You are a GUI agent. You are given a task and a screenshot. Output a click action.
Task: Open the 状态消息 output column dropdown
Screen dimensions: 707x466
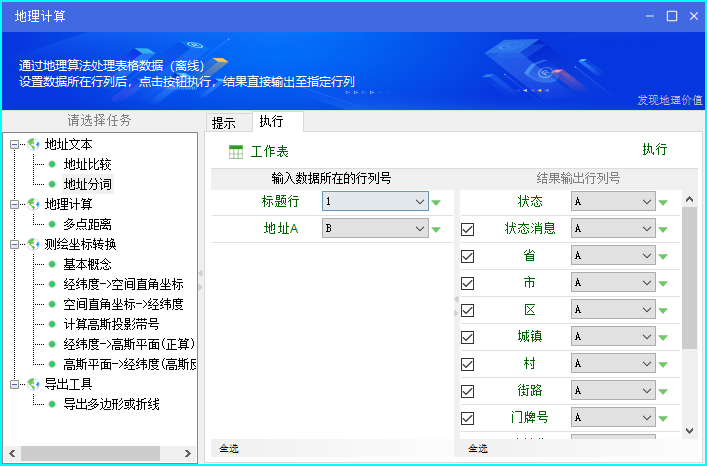tap(613, 228)
